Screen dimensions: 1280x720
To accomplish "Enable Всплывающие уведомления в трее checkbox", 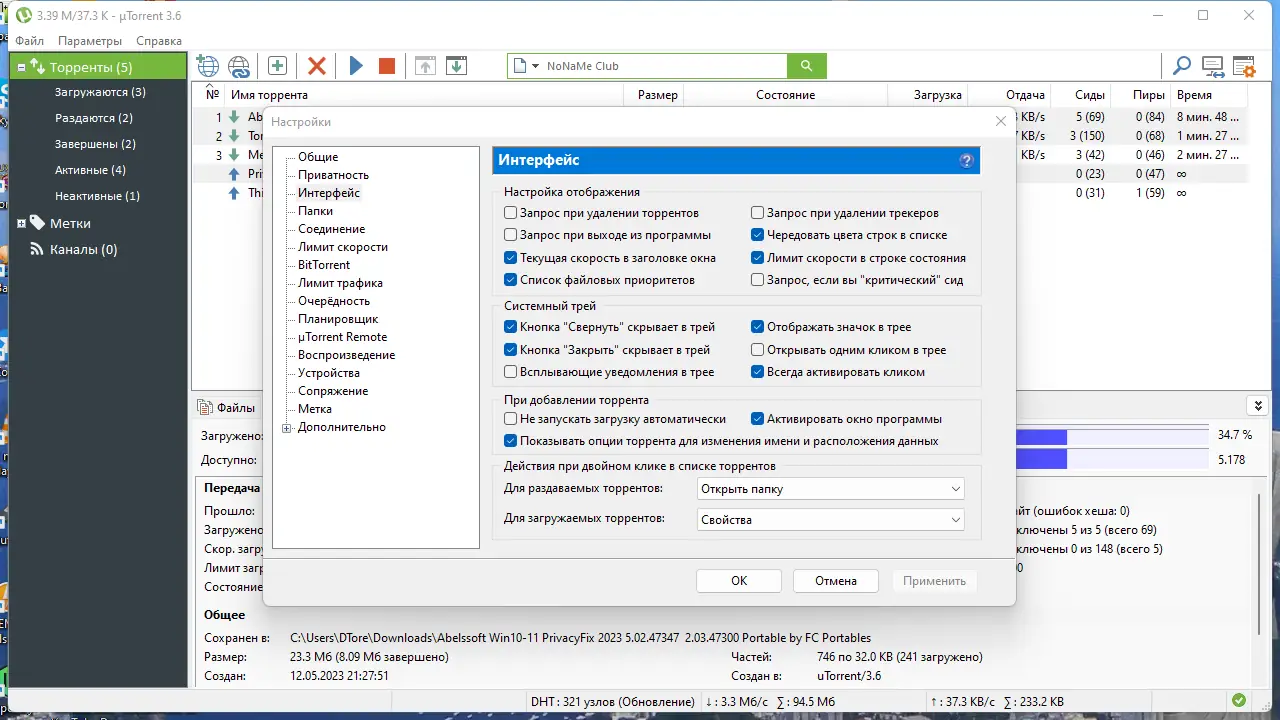I will (511, 372).
